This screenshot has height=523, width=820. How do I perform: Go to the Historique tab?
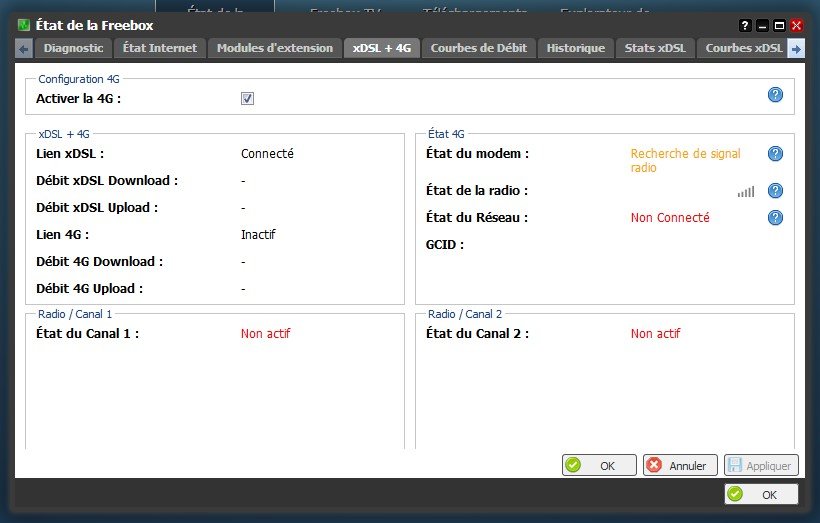click(576, 48)
